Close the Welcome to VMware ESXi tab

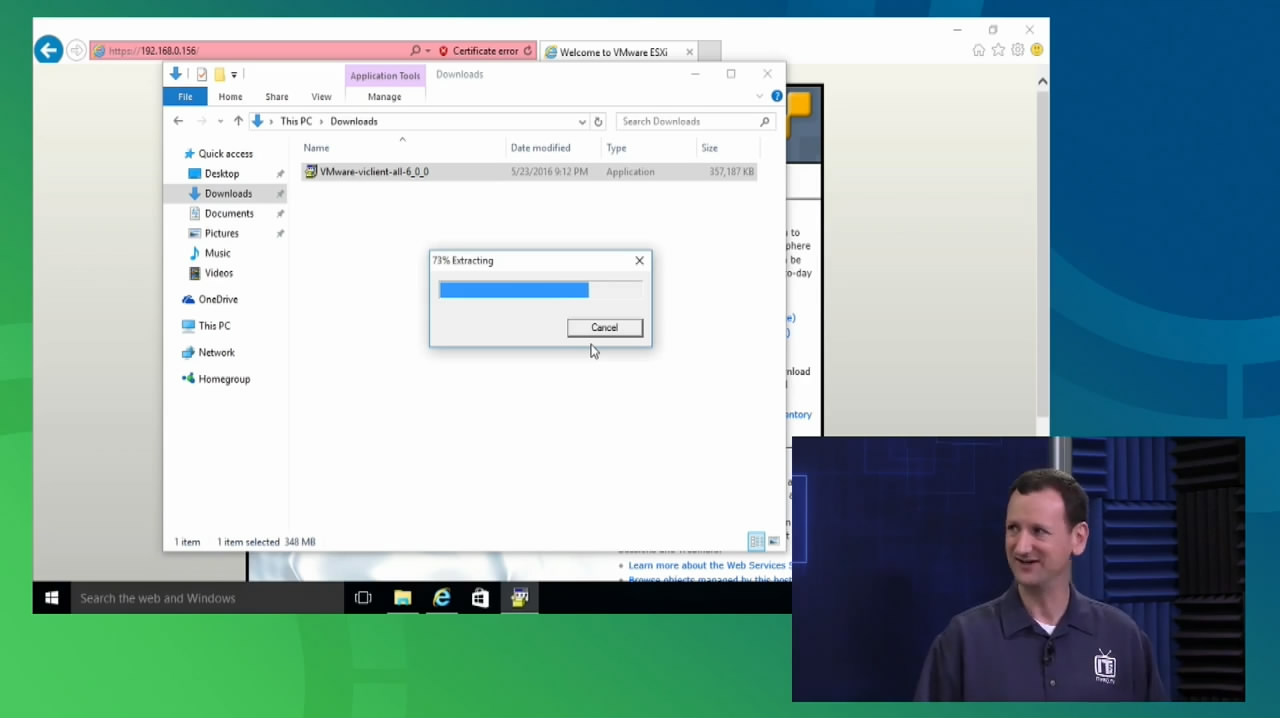point(689,52)
